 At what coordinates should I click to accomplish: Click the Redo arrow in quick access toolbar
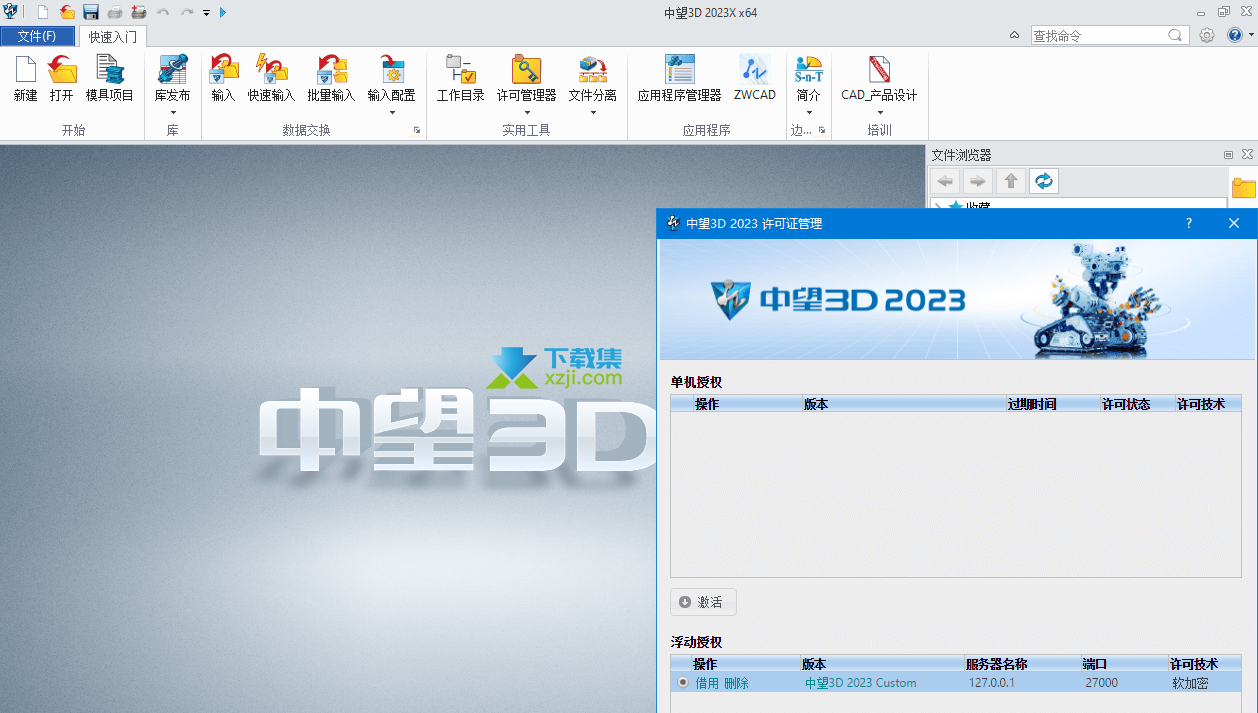pos(187,12)
